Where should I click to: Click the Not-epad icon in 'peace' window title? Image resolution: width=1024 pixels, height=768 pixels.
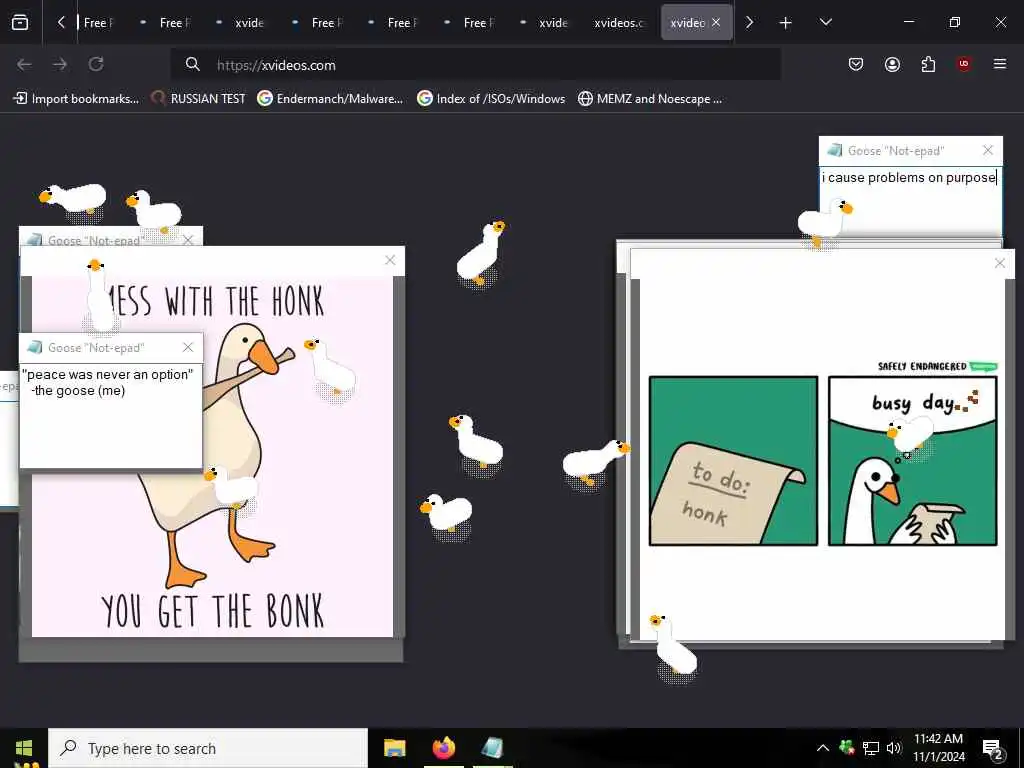(35, 347)
